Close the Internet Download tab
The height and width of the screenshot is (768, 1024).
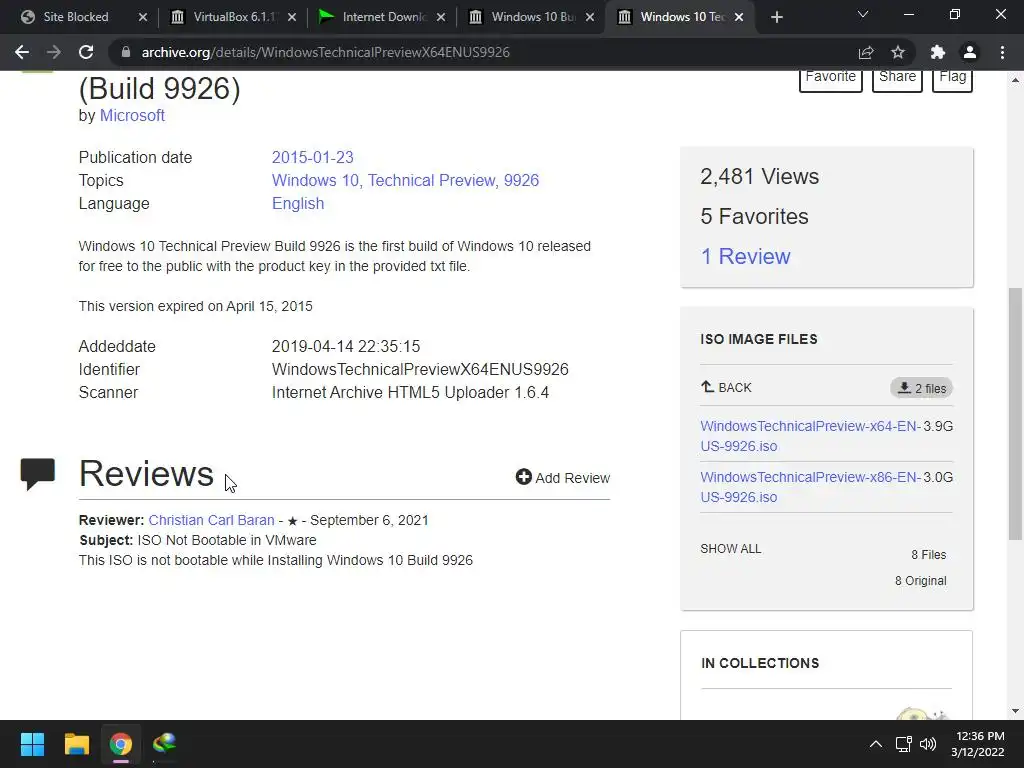(x=441, y=17)
